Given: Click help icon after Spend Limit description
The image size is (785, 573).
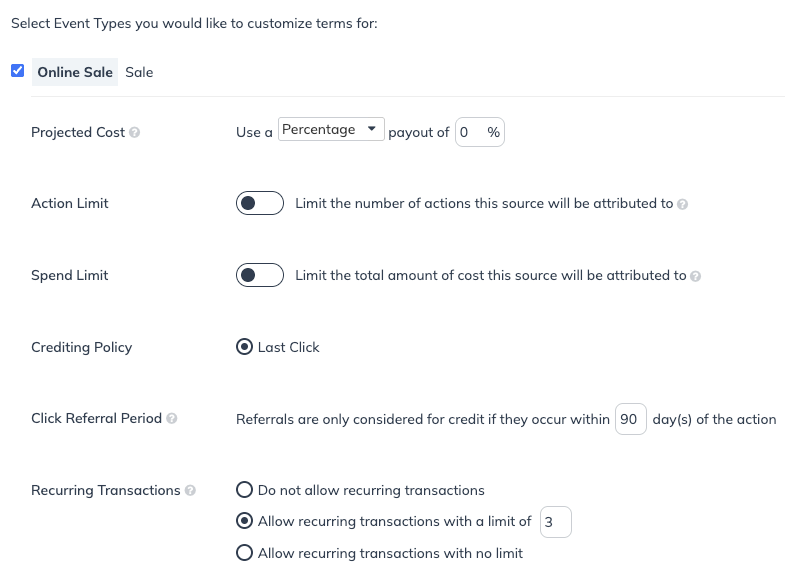Looking at the screenshot, I should click(695, 276).
